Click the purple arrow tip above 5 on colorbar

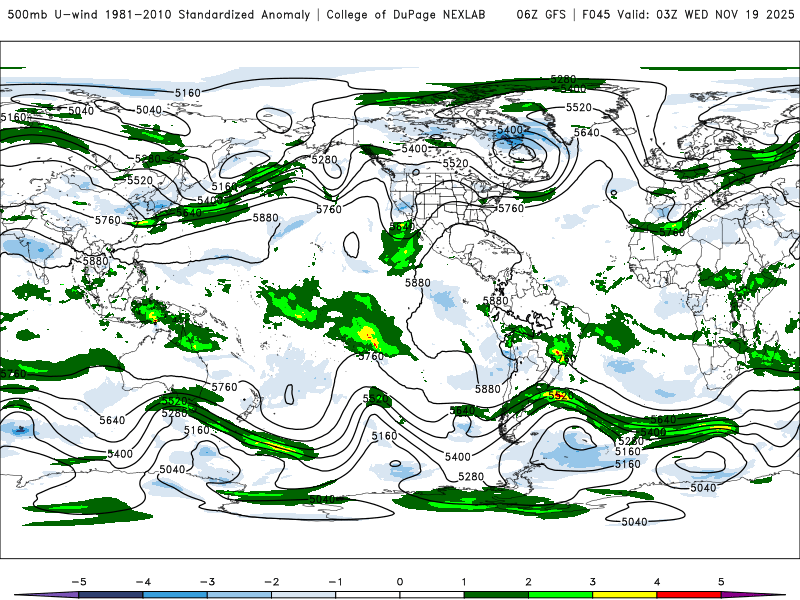click(x=753, y=595)
